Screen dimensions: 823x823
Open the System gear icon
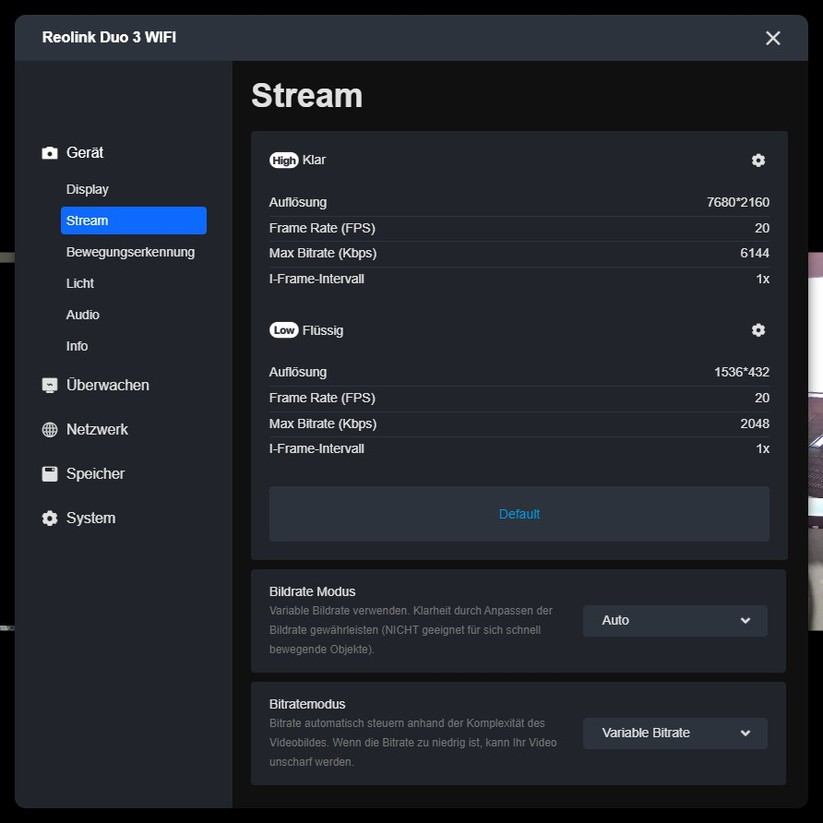[x=48, y=518]
